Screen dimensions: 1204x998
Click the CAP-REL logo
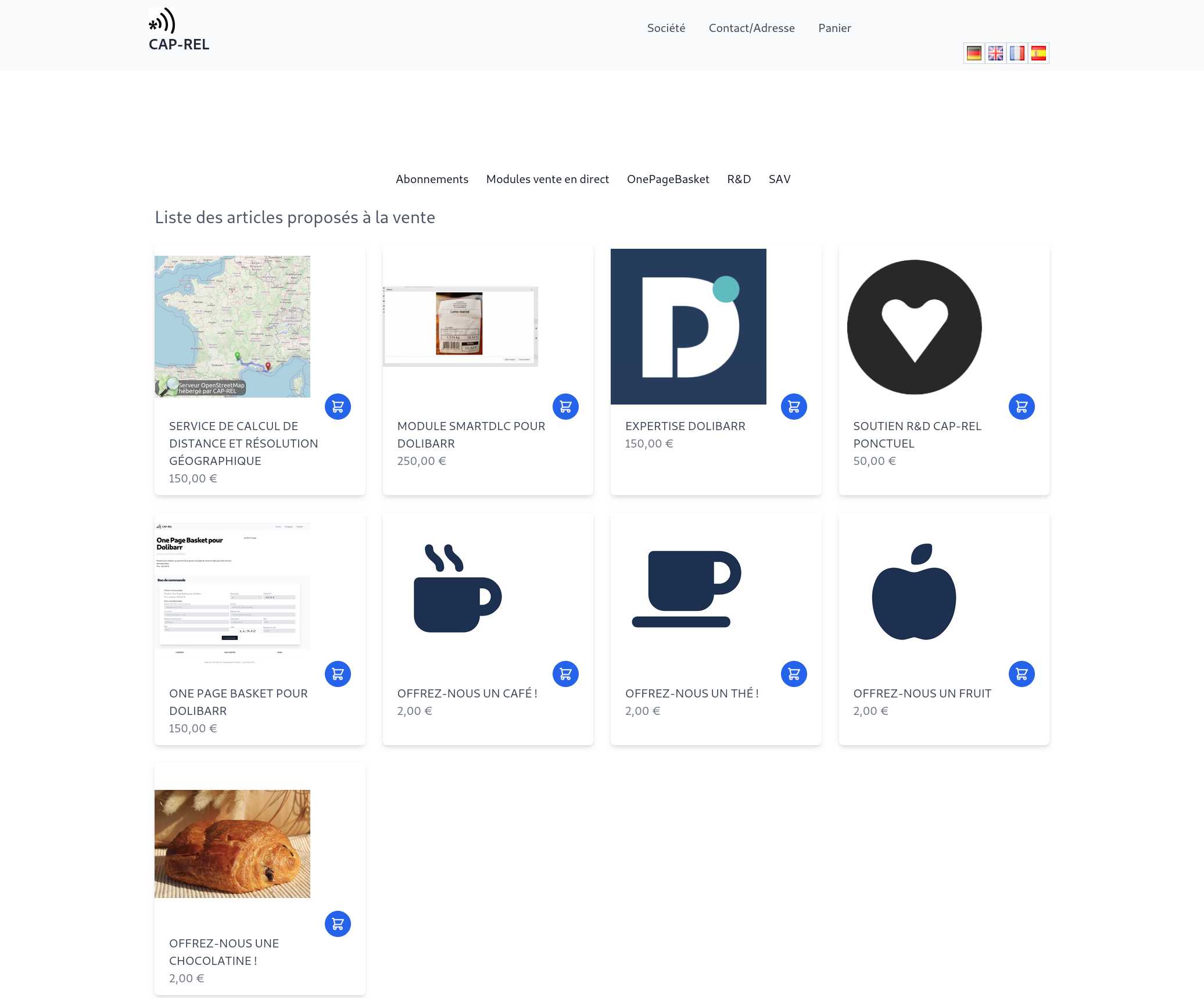(178, 30)
